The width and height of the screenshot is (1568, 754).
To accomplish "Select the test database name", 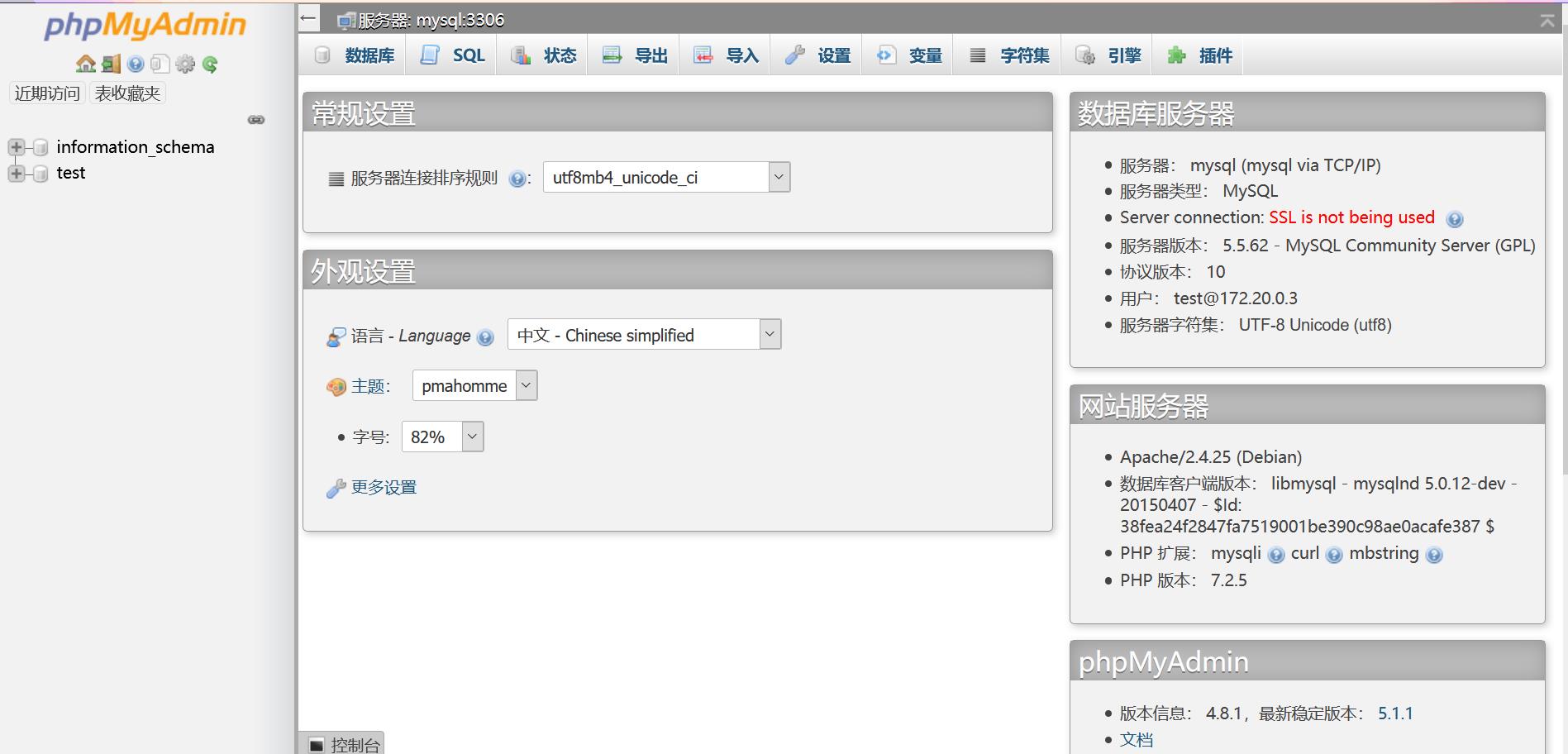I will coord(71,173).
